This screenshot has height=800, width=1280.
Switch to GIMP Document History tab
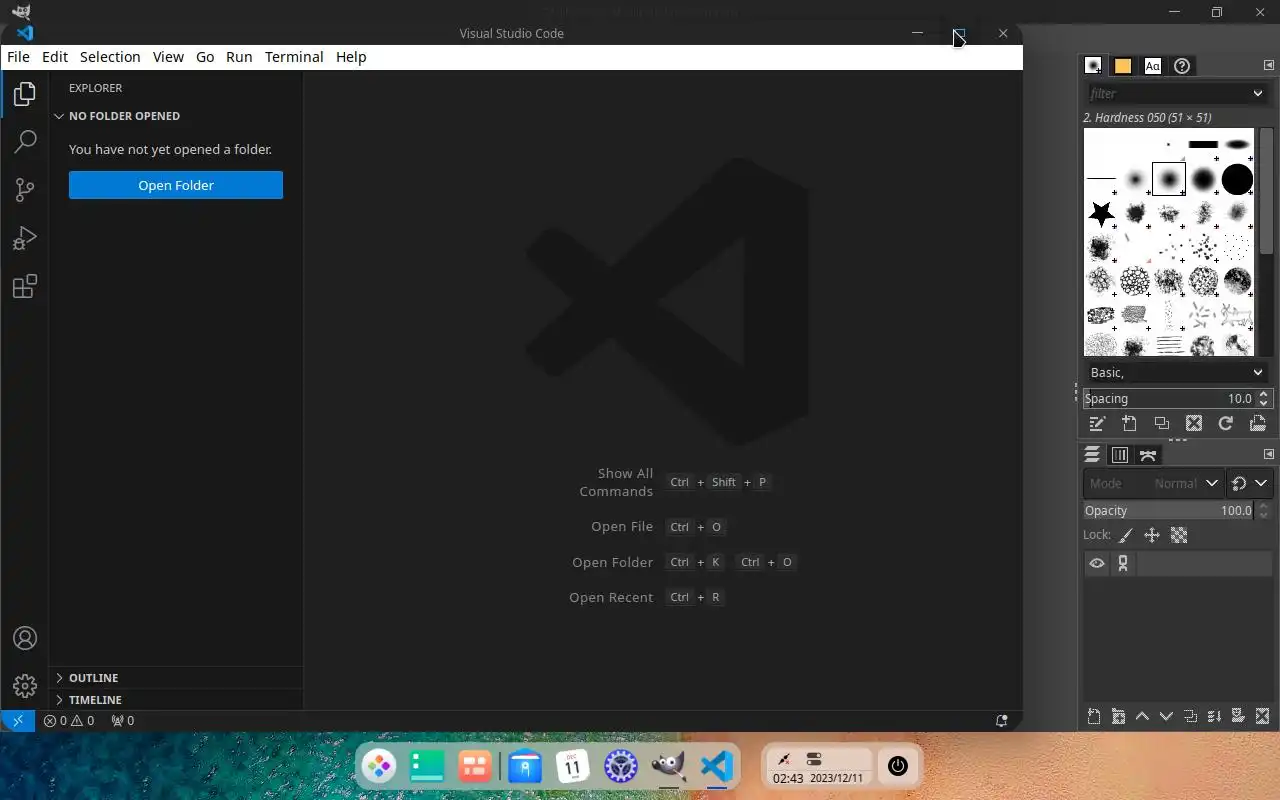(x=1182, y=66)
